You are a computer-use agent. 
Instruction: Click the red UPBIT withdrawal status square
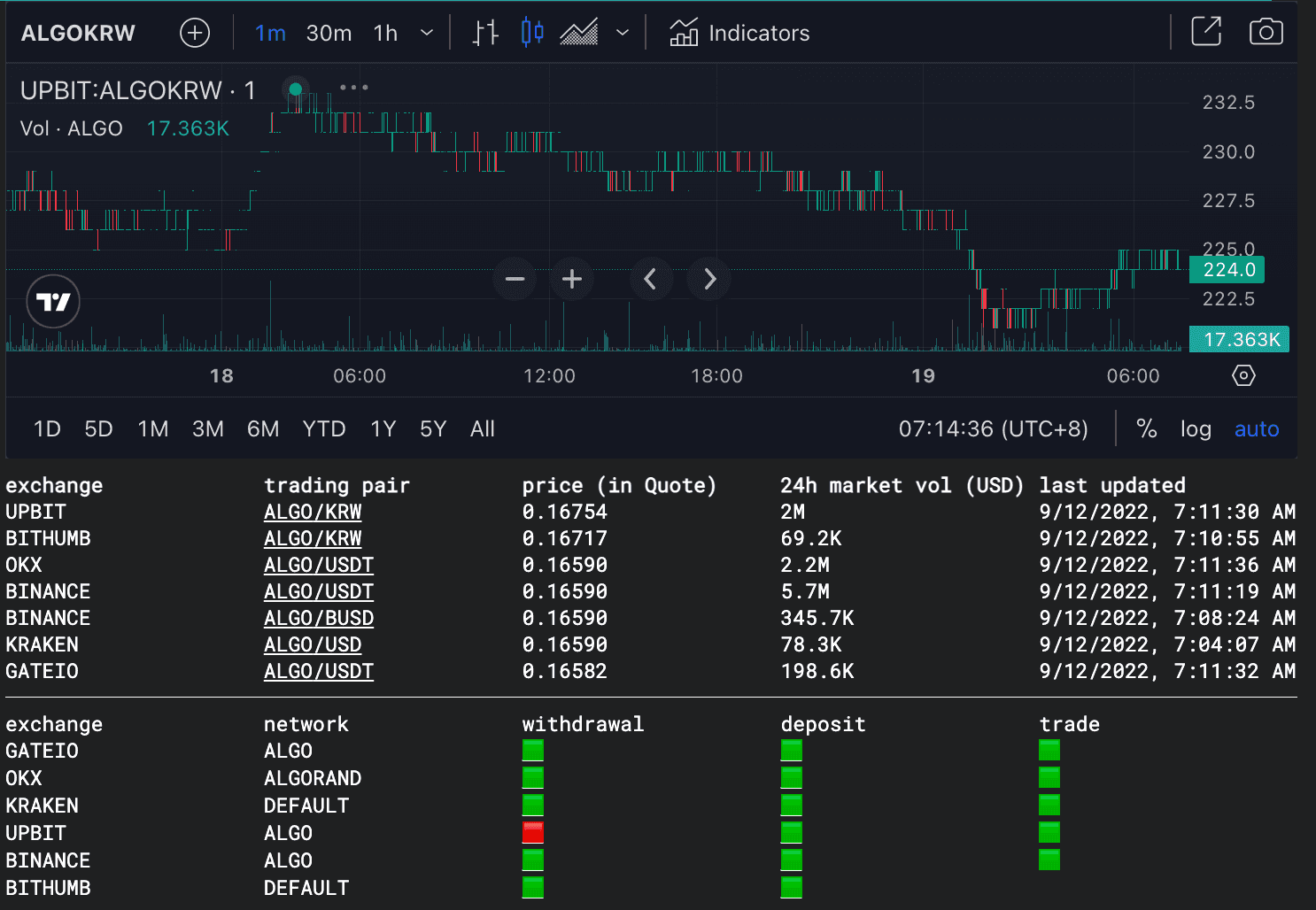point(533,832)
